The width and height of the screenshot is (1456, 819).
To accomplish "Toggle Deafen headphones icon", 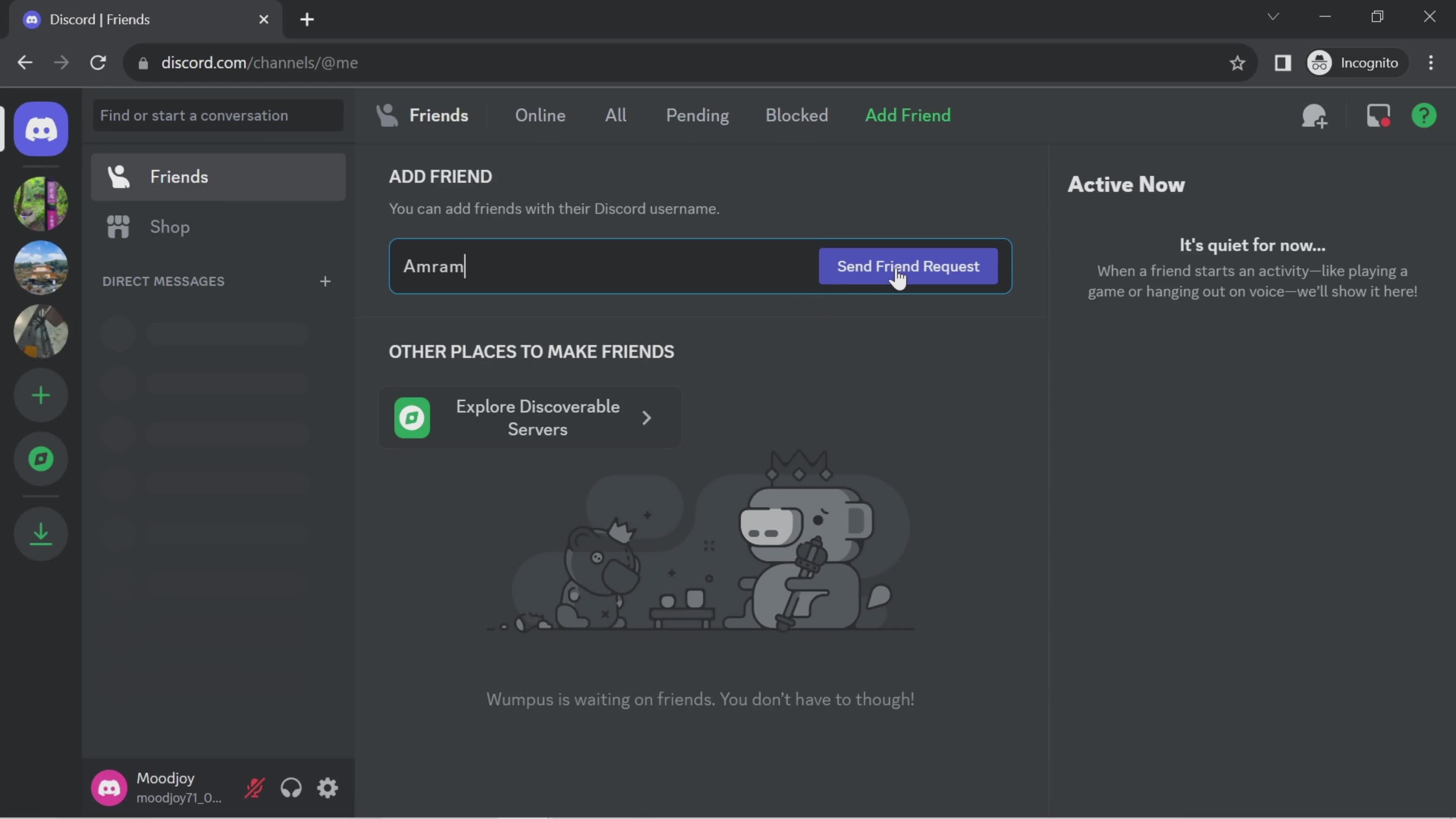I will tap(291, 788).
